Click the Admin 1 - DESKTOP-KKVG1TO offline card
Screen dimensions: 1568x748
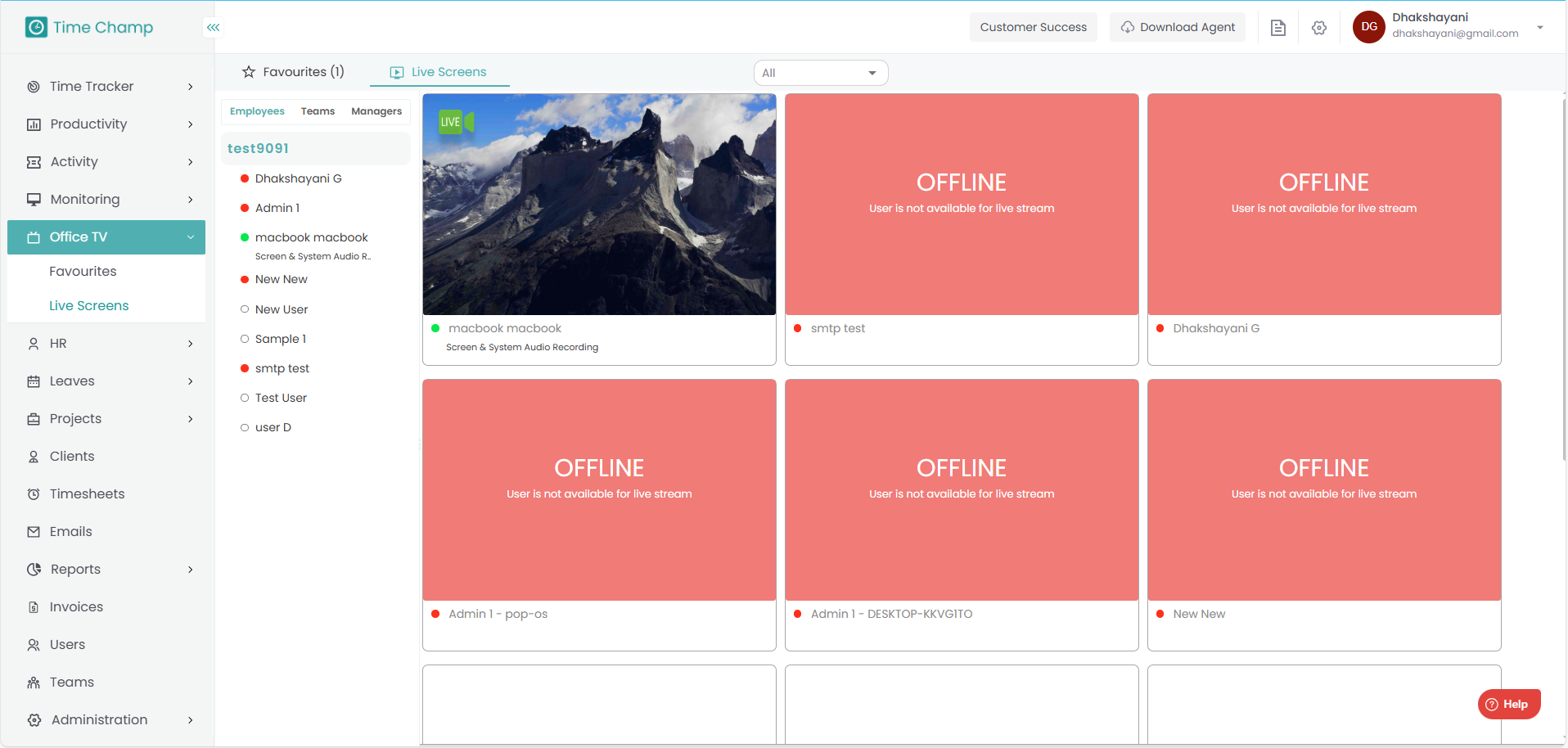962,515
